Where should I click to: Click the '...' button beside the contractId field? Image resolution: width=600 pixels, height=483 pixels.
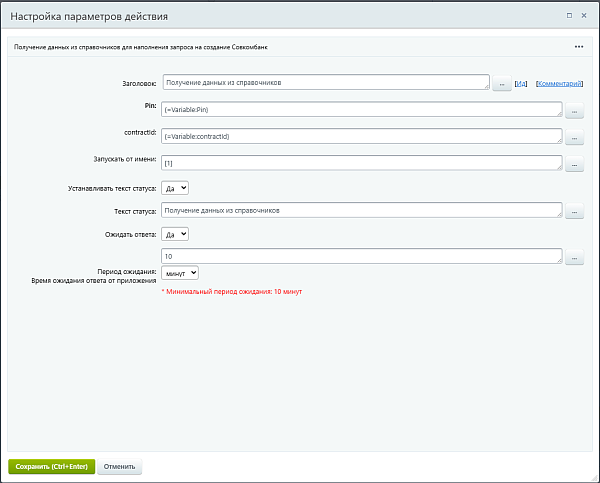click(x=574, y=137)
